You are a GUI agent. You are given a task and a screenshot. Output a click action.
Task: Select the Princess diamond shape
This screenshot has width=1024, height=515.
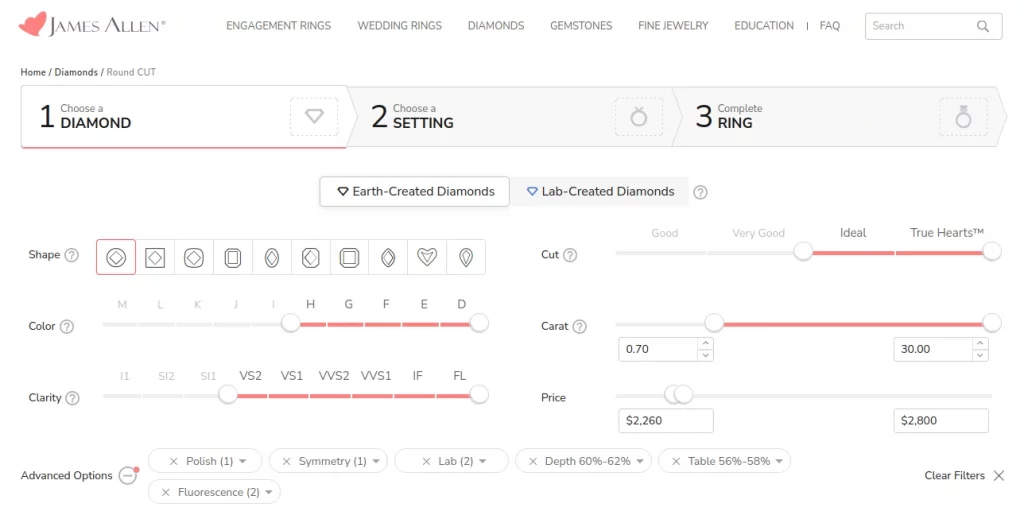[x=155, y=257]
